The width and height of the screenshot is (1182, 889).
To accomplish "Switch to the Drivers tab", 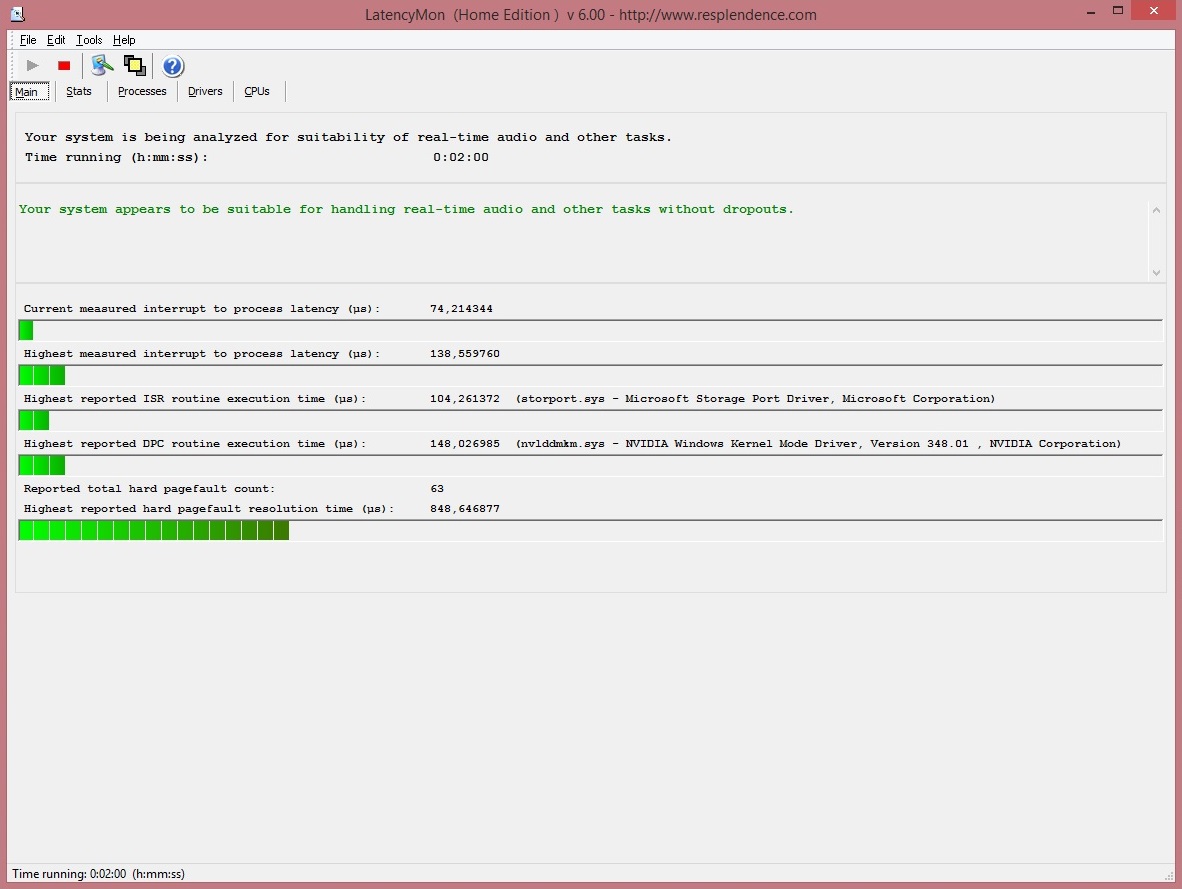I will point(205,91).
